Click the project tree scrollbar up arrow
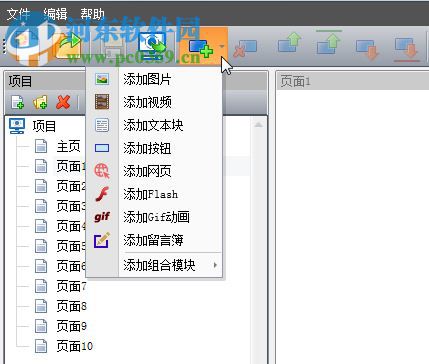This screenshot has height=364, width=429. click(258, 125)
